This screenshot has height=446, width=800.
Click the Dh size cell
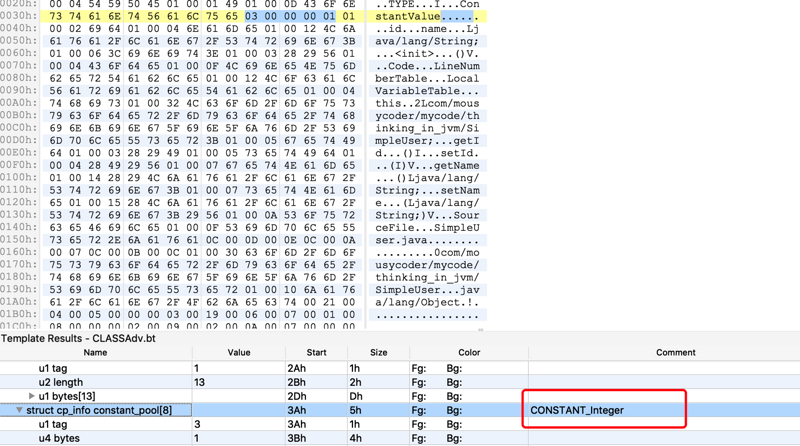pos(356,396)
